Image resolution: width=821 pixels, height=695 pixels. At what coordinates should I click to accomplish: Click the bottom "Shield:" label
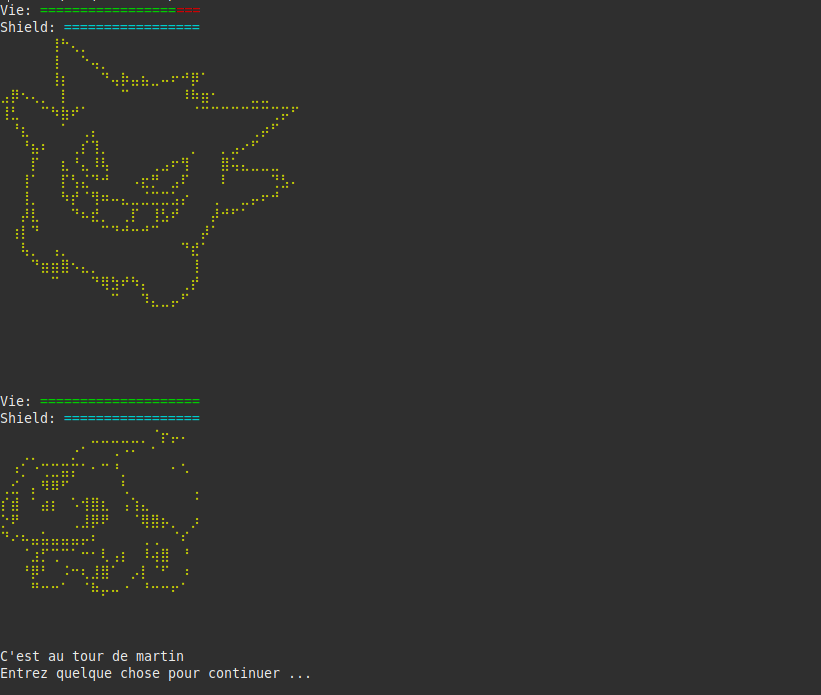point(28,418)
